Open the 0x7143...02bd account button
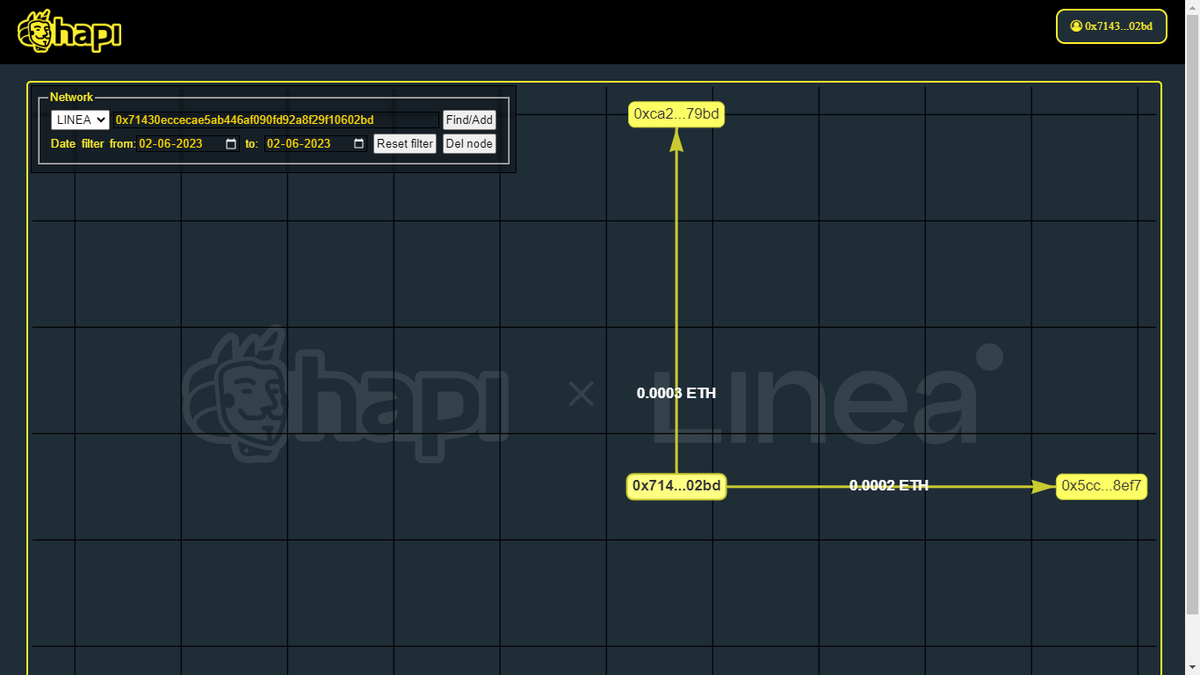 1111,26
